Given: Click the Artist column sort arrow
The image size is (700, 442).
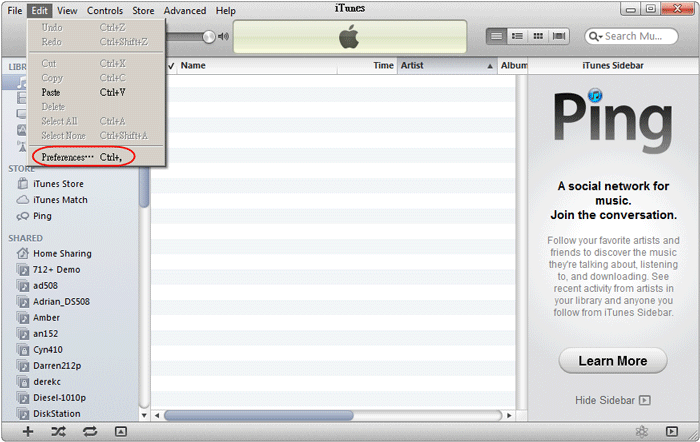Looking at the screenshot, I should [490, 66].
